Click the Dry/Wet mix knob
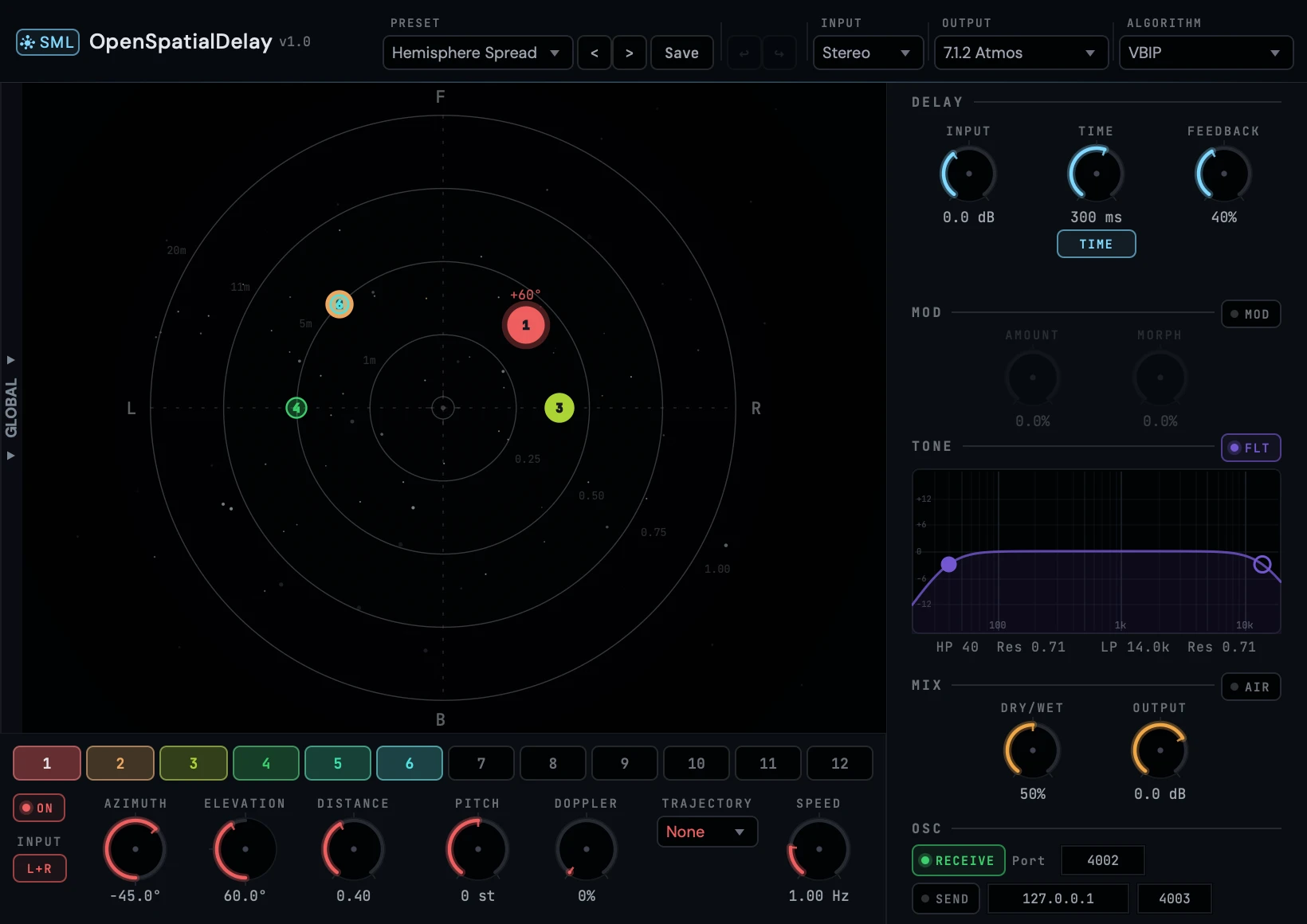The image size is (1307, 924). pos(1033,750)
